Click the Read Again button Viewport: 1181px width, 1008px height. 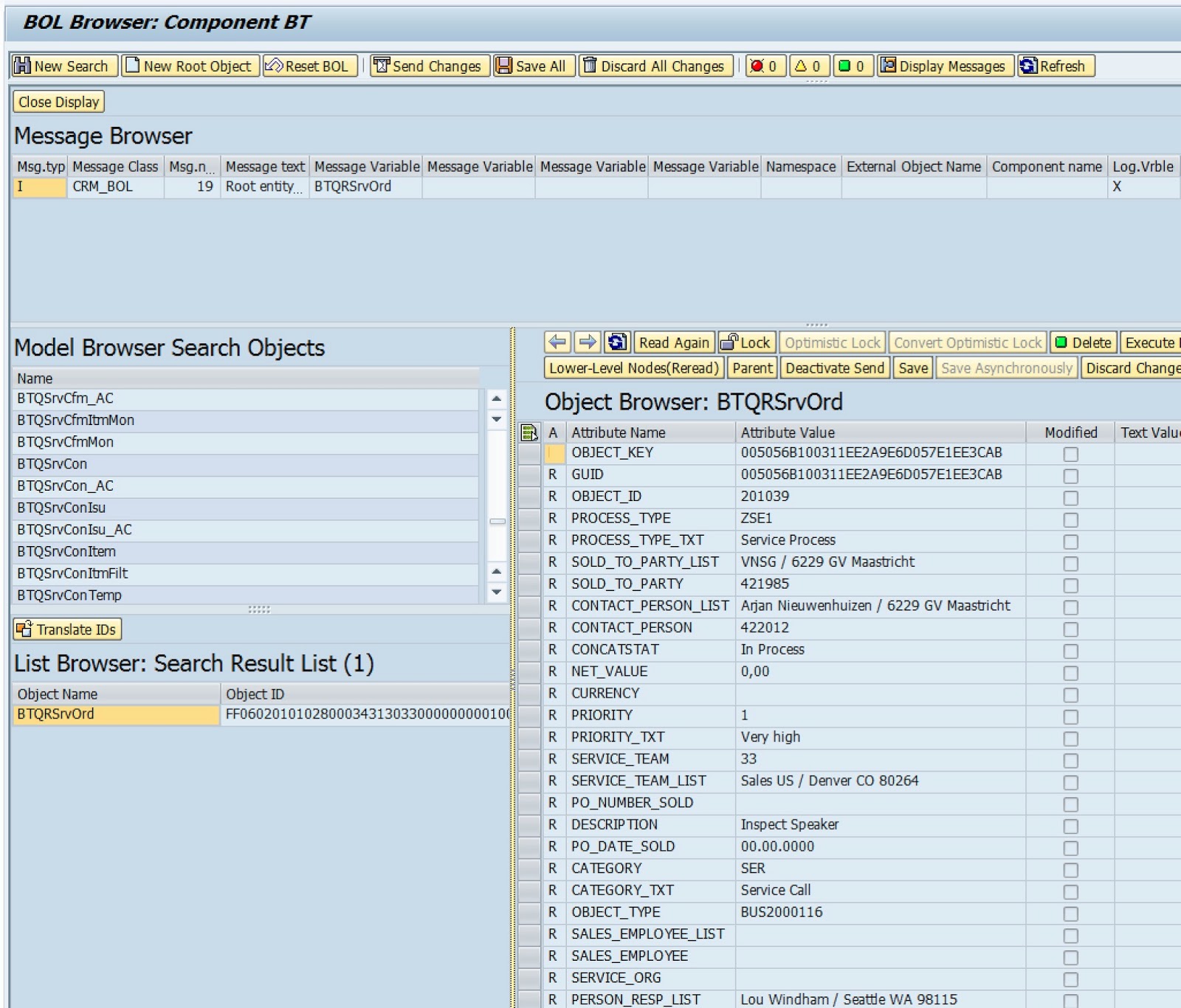coord(674,342)
